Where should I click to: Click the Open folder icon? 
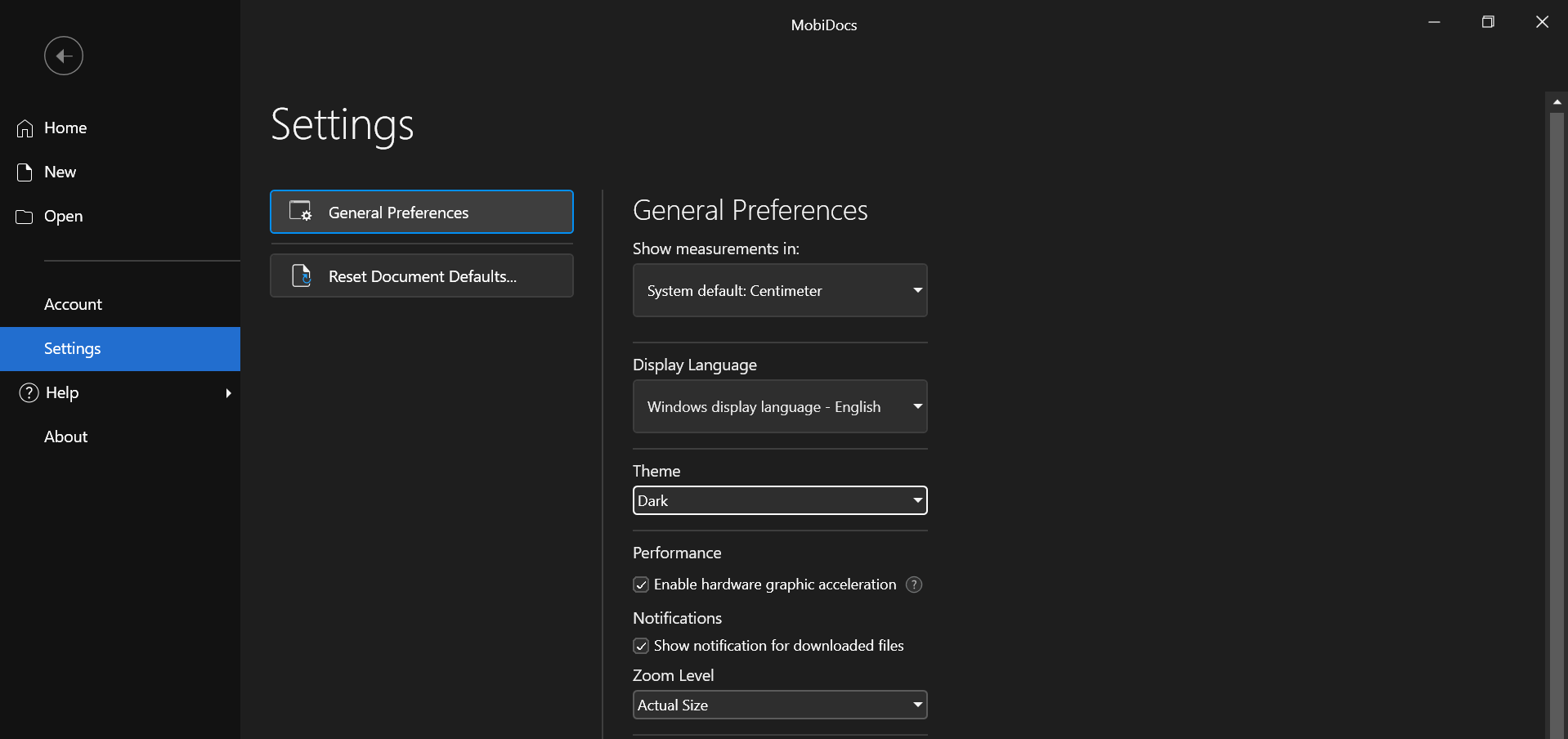25,217
